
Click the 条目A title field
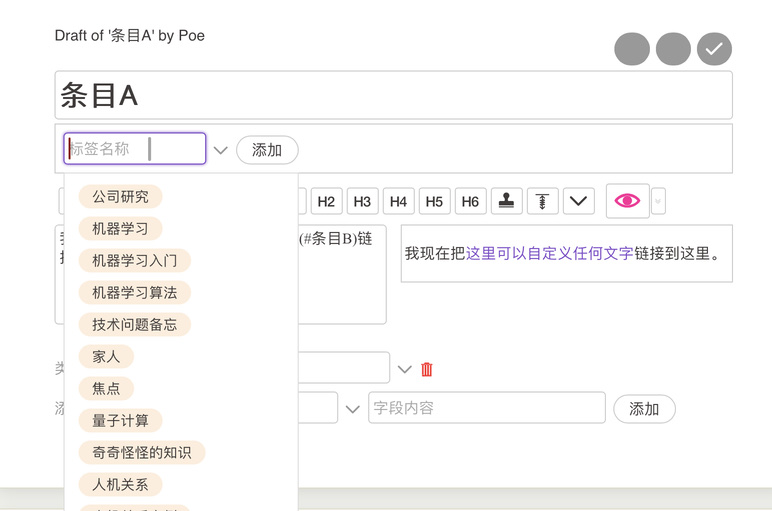393,95
